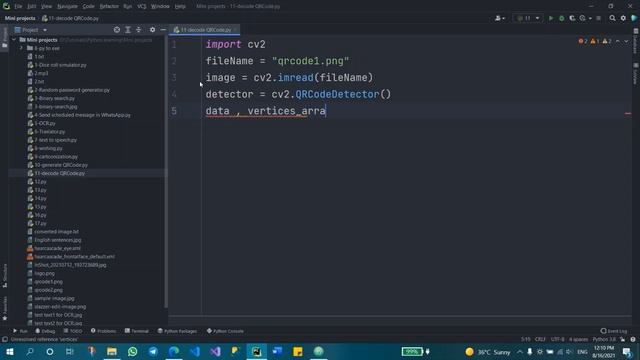Image resolution: width=640 pixels, height=360 pixels.
Task: Open the Window menu
Action: [x=160, y=7]
